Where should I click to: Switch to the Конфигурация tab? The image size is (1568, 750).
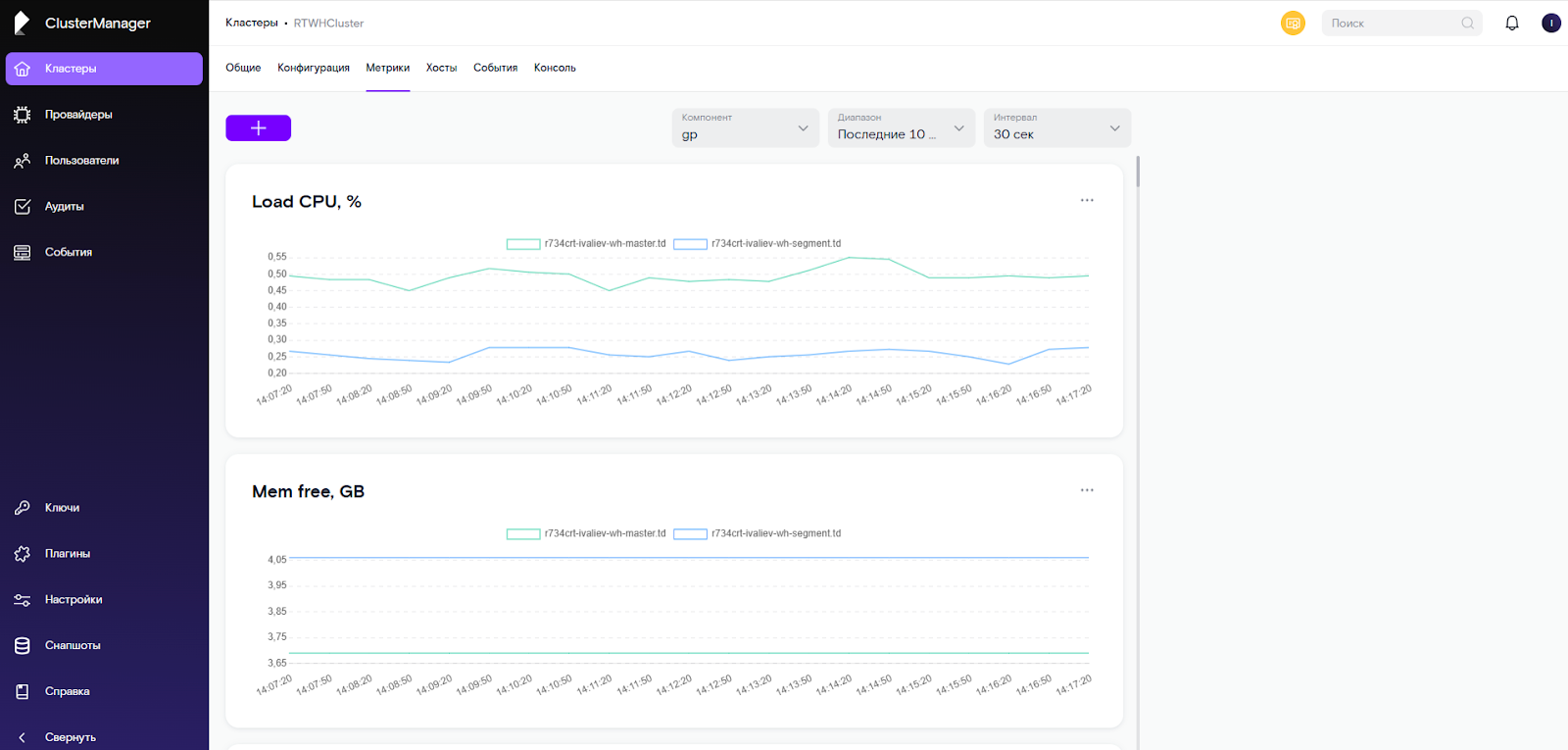(314, 68)
